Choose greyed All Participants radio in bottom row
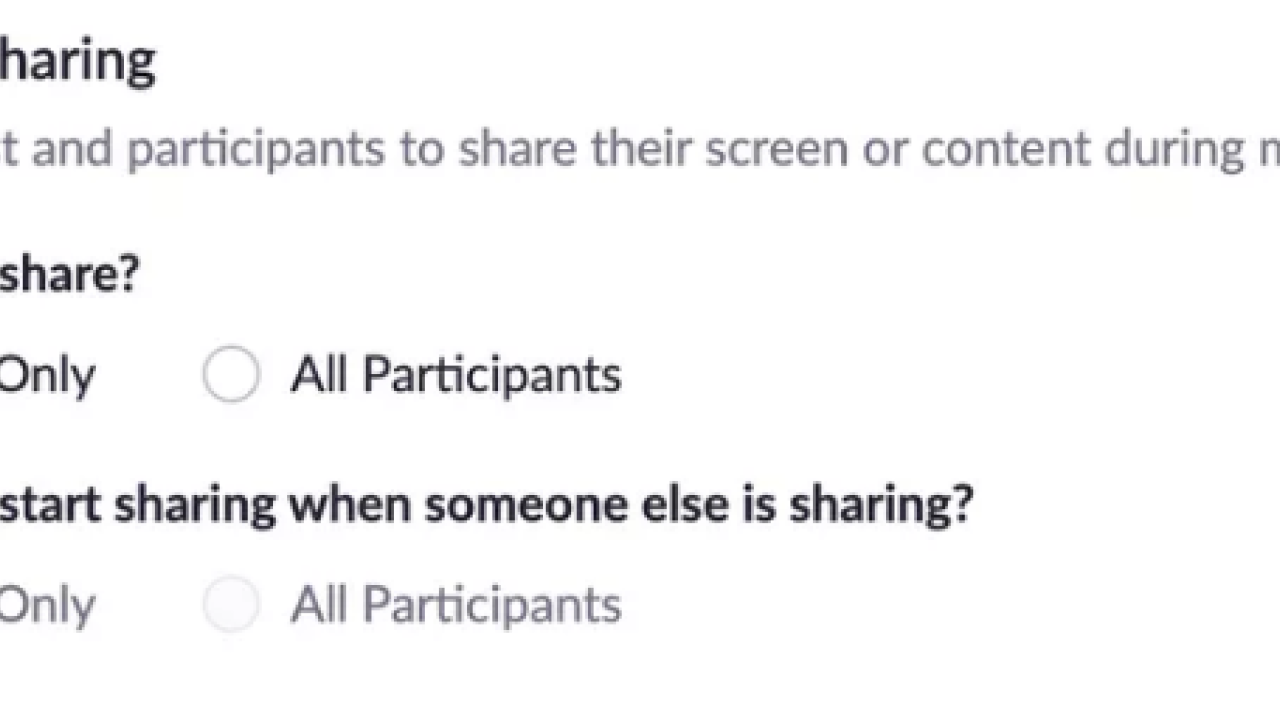 click(x=231, y=605)
